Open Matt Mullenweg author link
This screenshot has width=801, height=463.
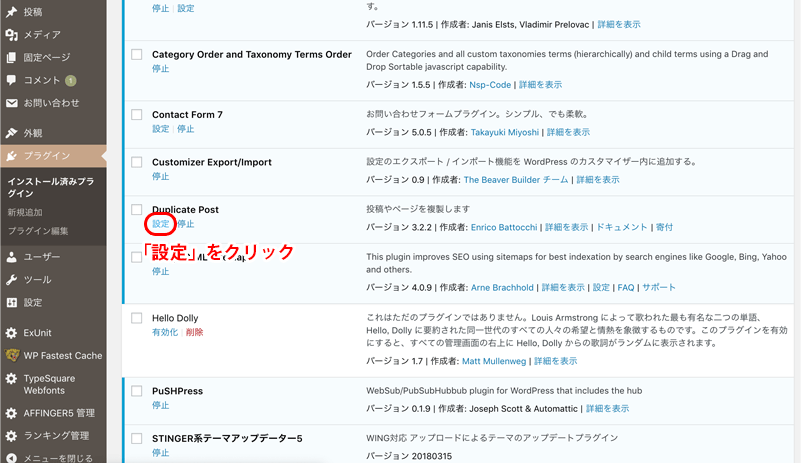[494, 361]
